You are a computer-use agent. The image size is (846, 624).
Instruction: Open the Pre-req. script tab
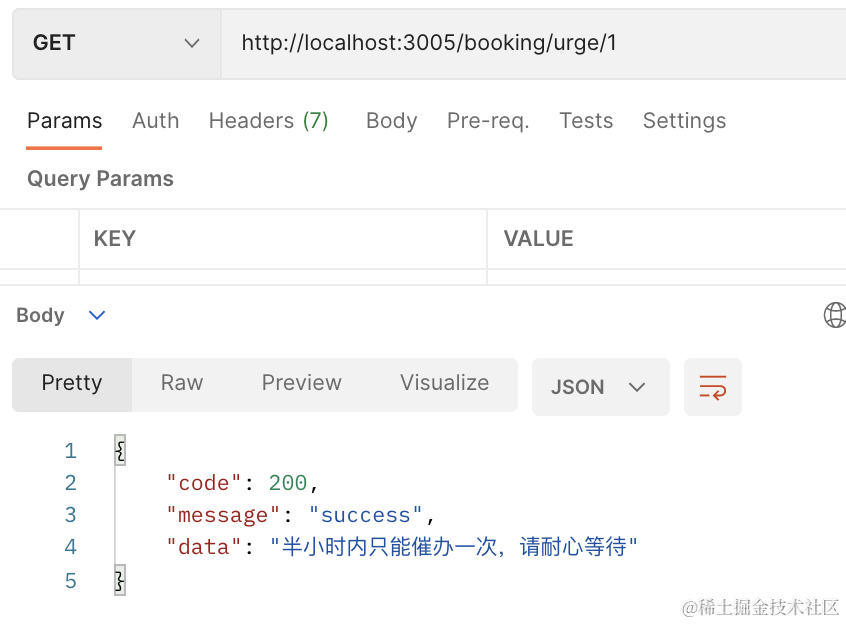(488, 121)
